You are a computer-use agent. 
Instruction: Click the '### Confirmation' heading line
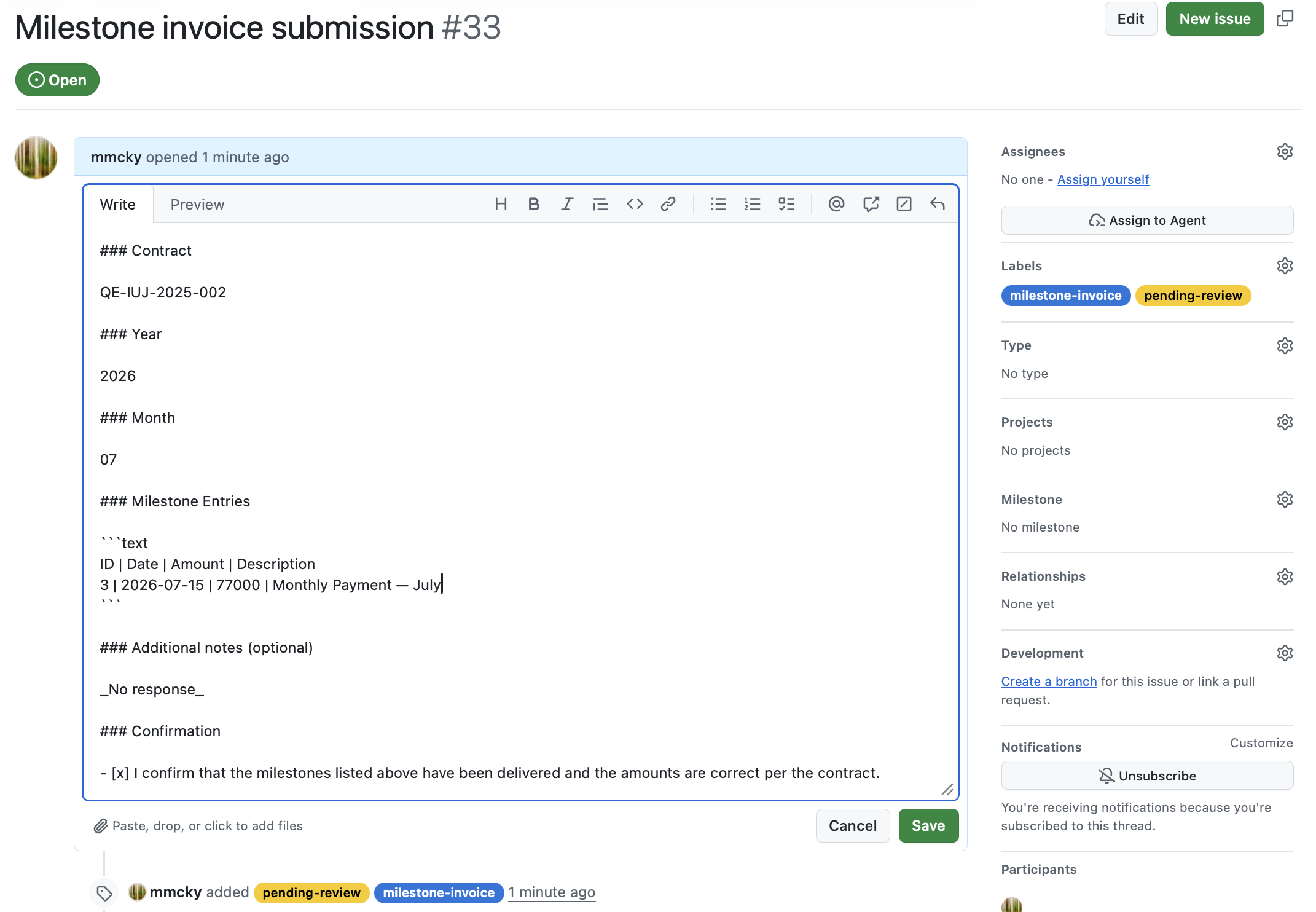click(x=160, y=731)
